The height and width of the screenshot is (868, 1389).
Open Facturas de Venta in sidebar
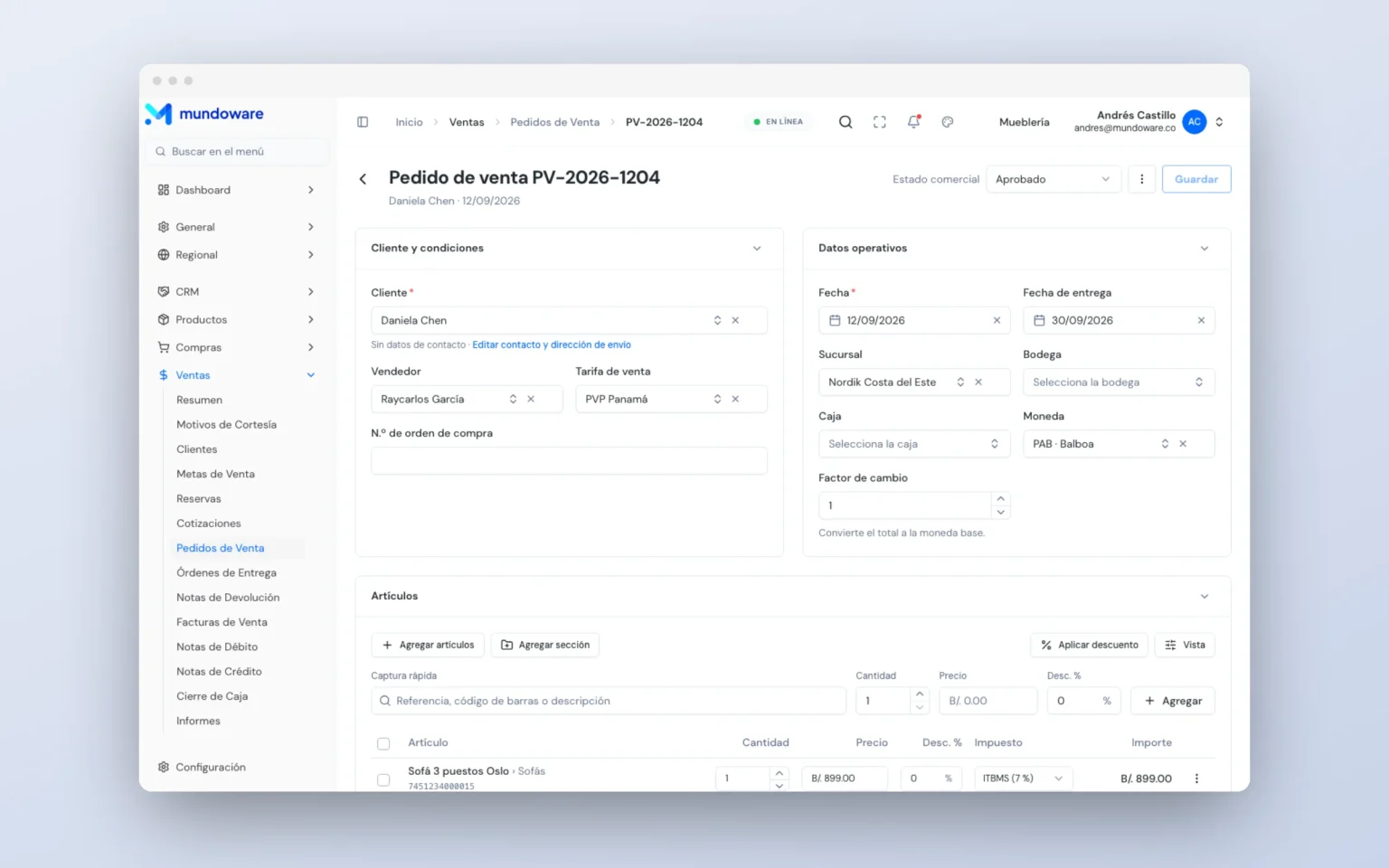(x=222, y=622)
